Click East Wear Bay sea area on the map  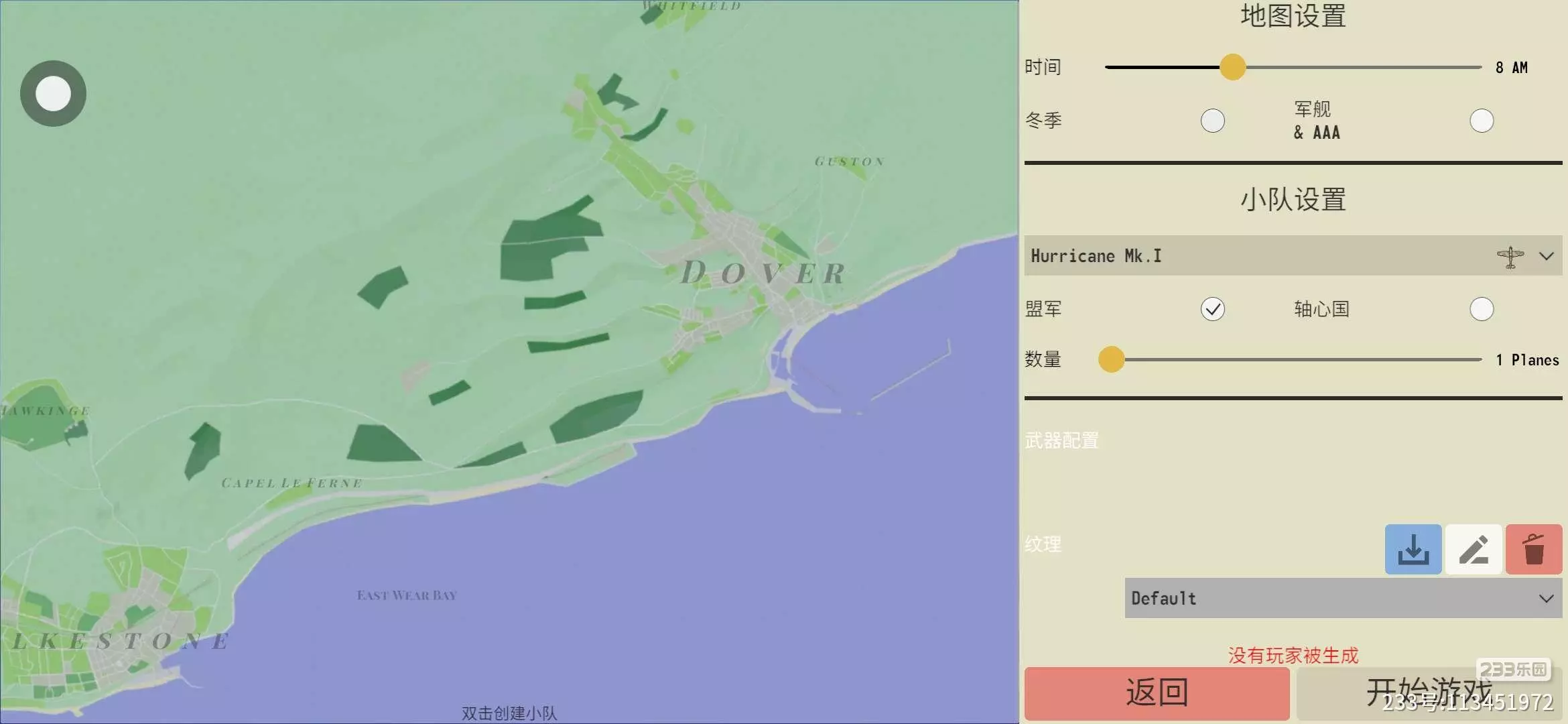407,595
